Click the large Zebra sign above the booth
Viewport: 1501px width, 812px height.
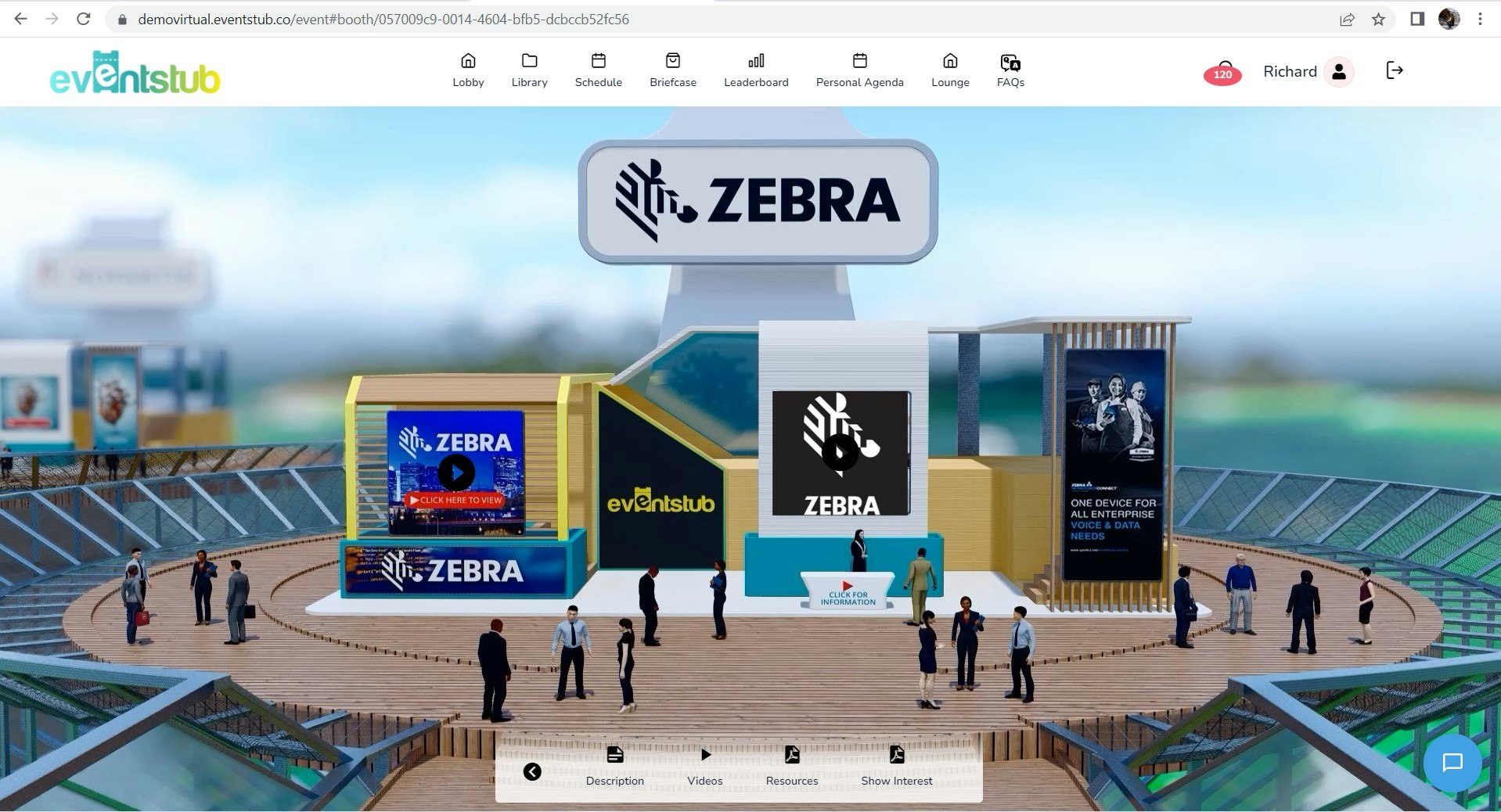[758, 201]
